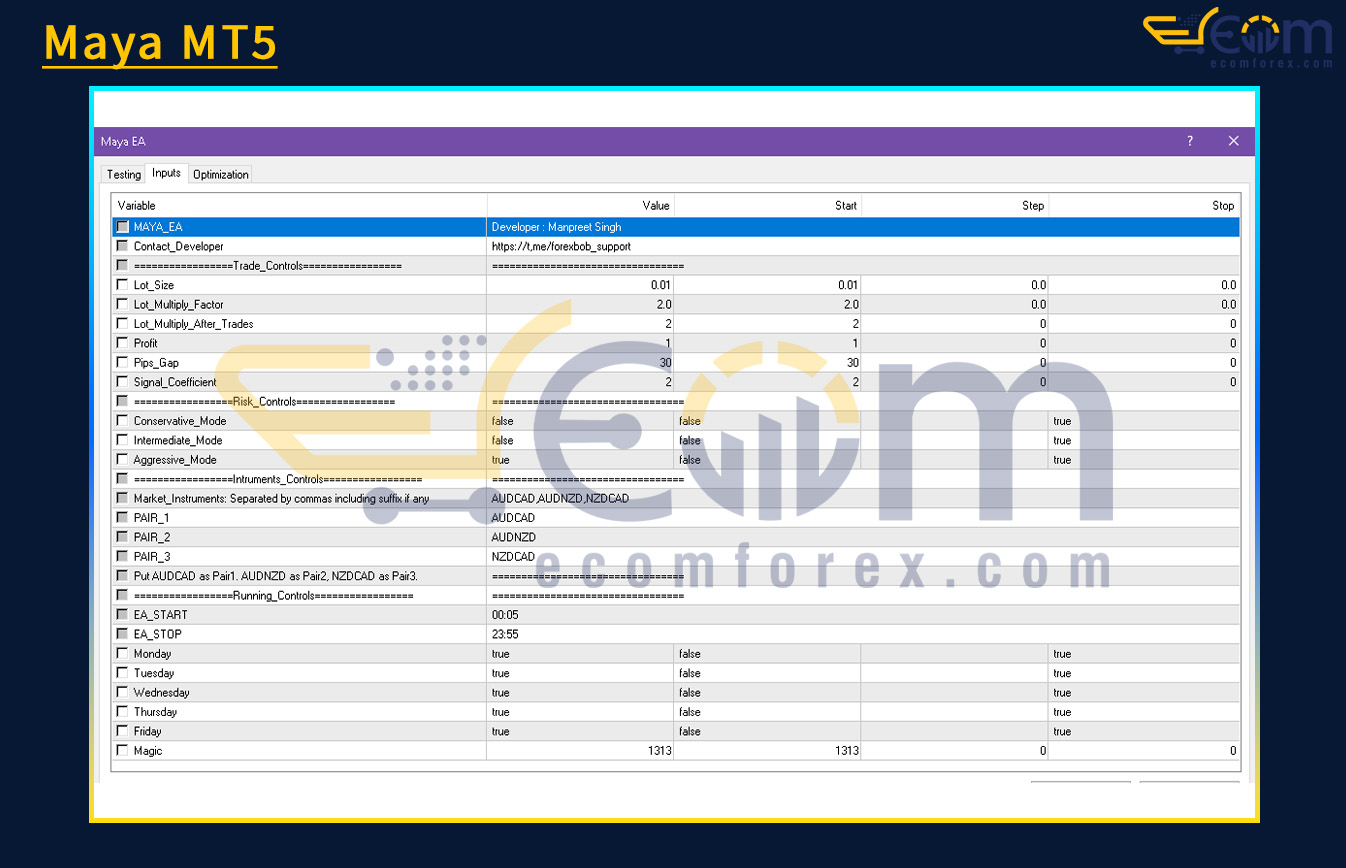
Task: Enable the Lot_Multiply_After_Trades checkbox
Action: click(x=122, y=324)
